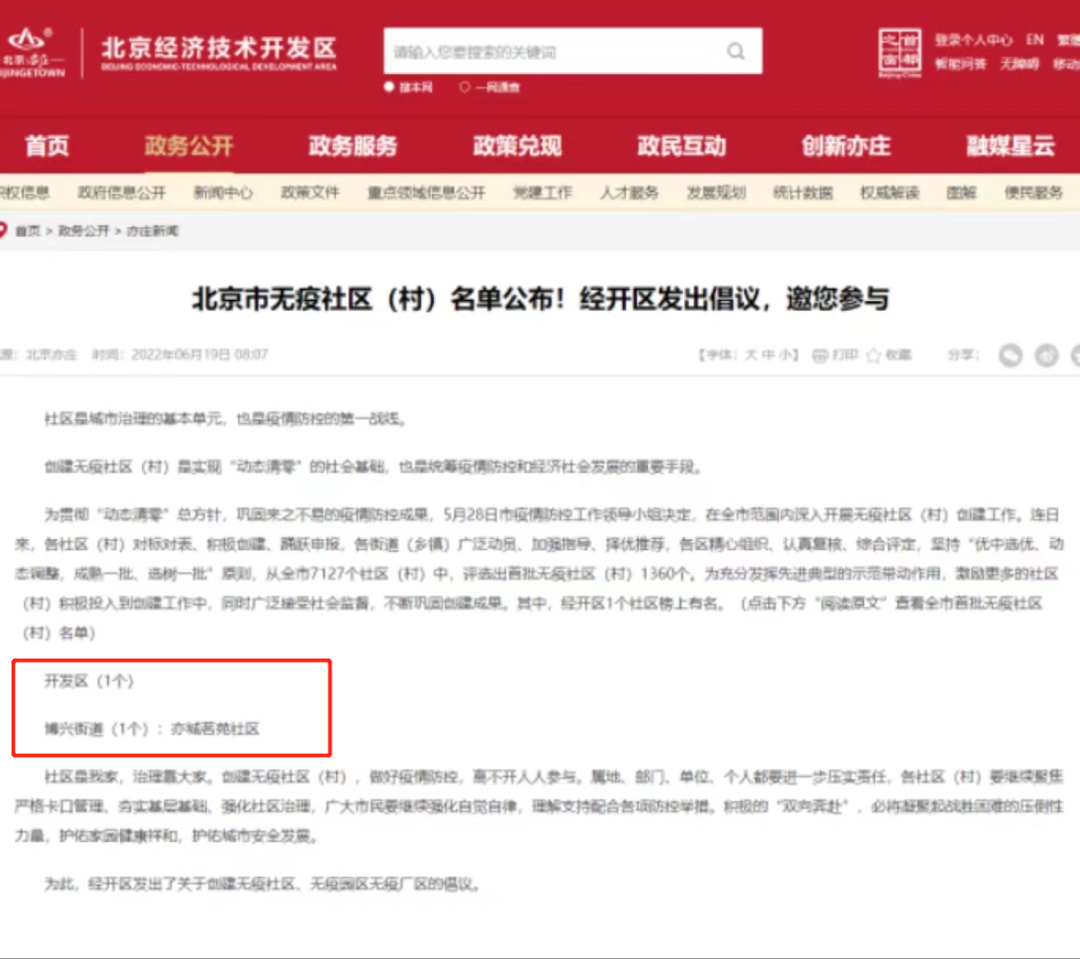The height and width of the screenshot is (959, 1080).
Task: Click the printer icon beside 打印
Action: point(820,355)
